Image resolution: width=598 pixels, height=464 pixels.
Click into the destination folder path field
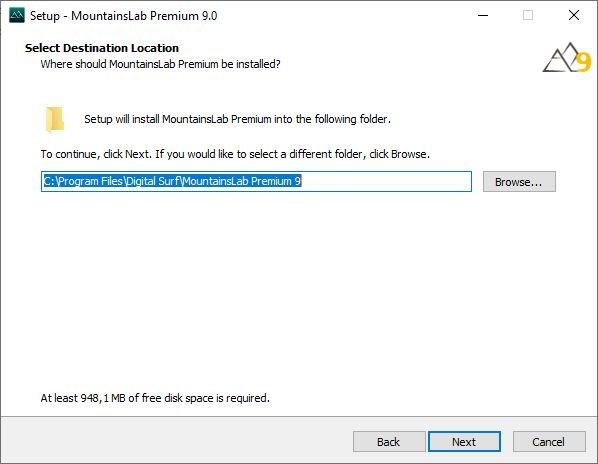(x=256, y=181)
